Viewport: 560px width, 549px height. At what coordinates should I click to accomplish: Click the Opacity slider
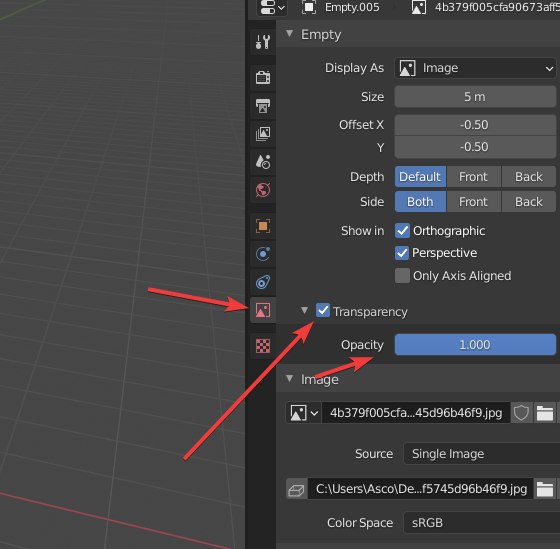coord(475,345)
